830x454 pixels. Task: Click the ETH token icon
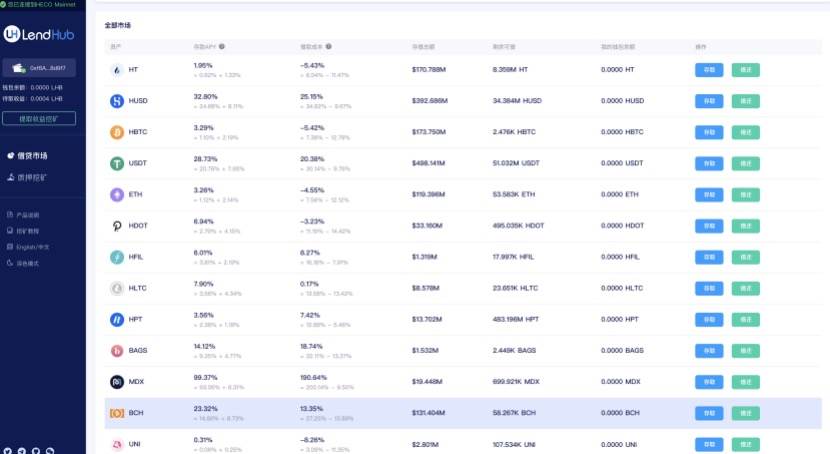pos(116,195)
